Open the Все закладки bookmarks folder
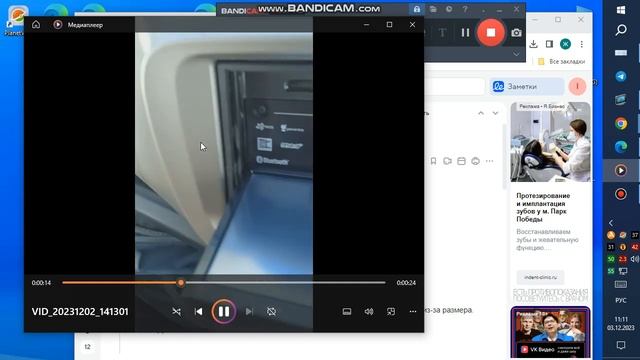640x360 pixels. click(562, 61)
